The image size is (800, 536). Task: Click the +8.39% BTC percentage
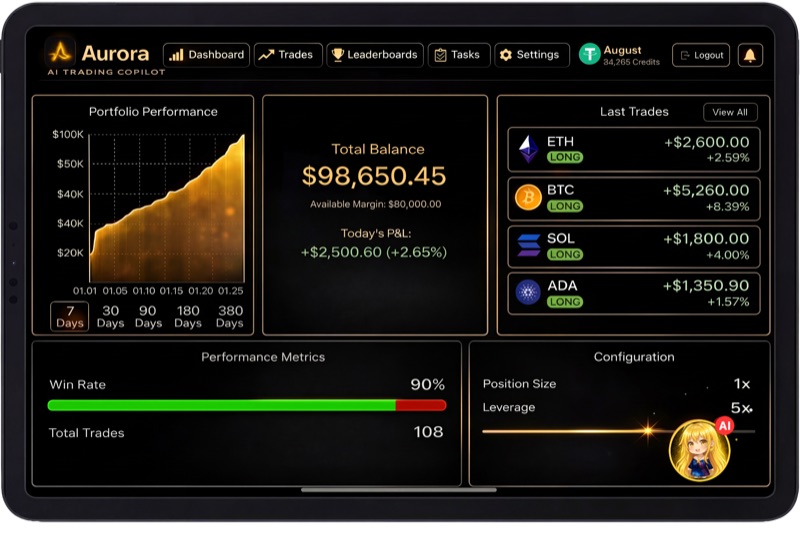click(x=728, y=207)
